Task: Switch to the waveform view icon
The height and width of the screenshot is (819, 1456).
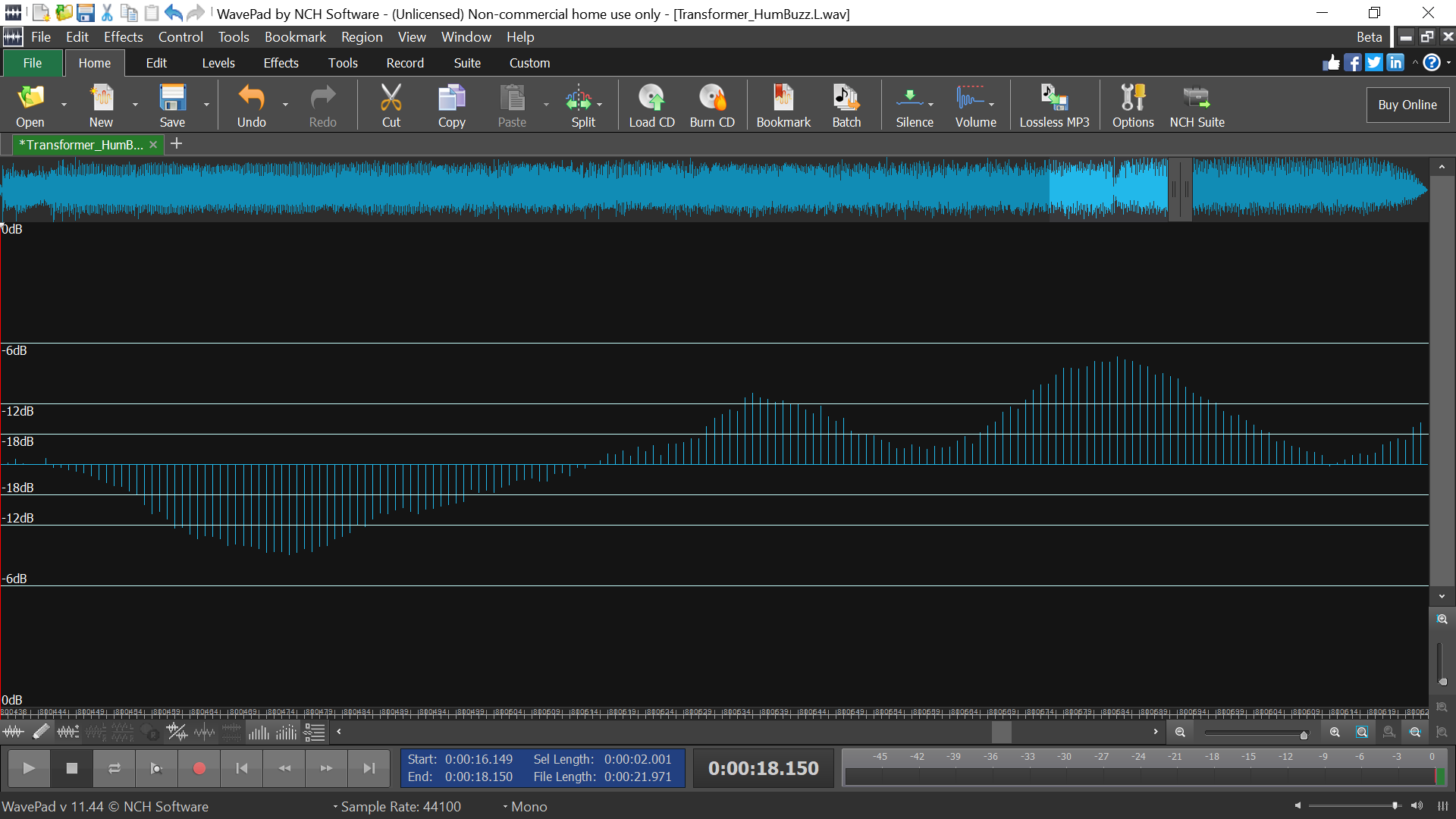Action: click(14, 732)
